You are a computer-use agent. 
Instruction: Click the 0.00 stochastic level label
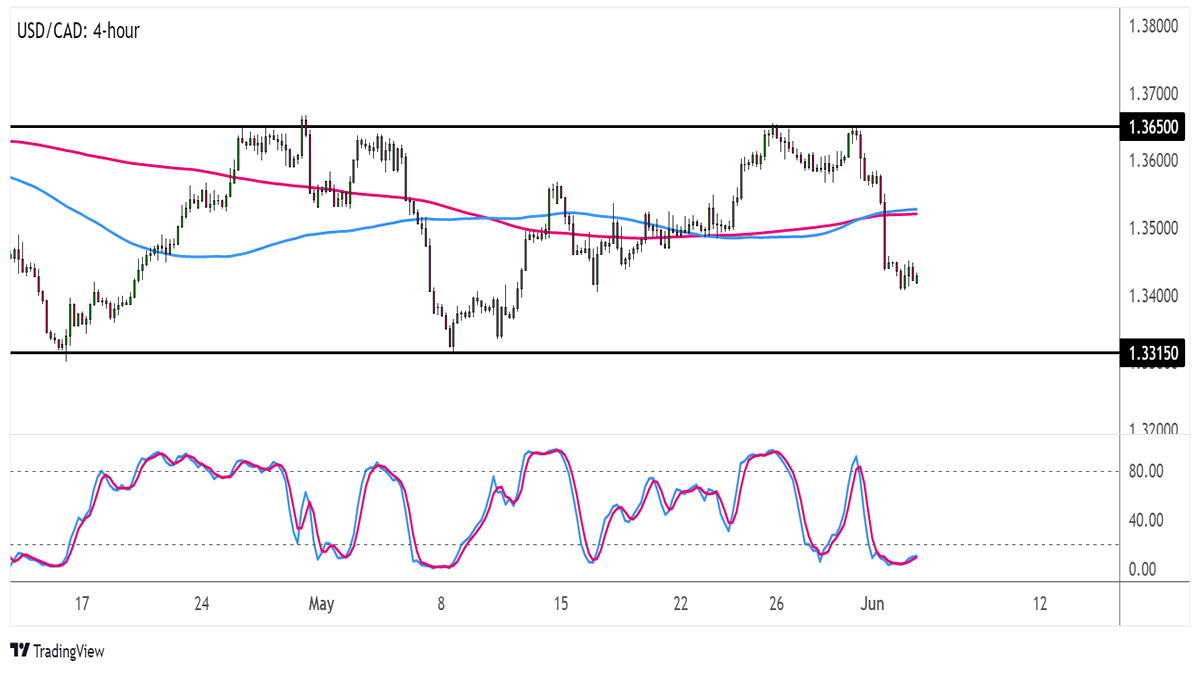[1144, 569]
